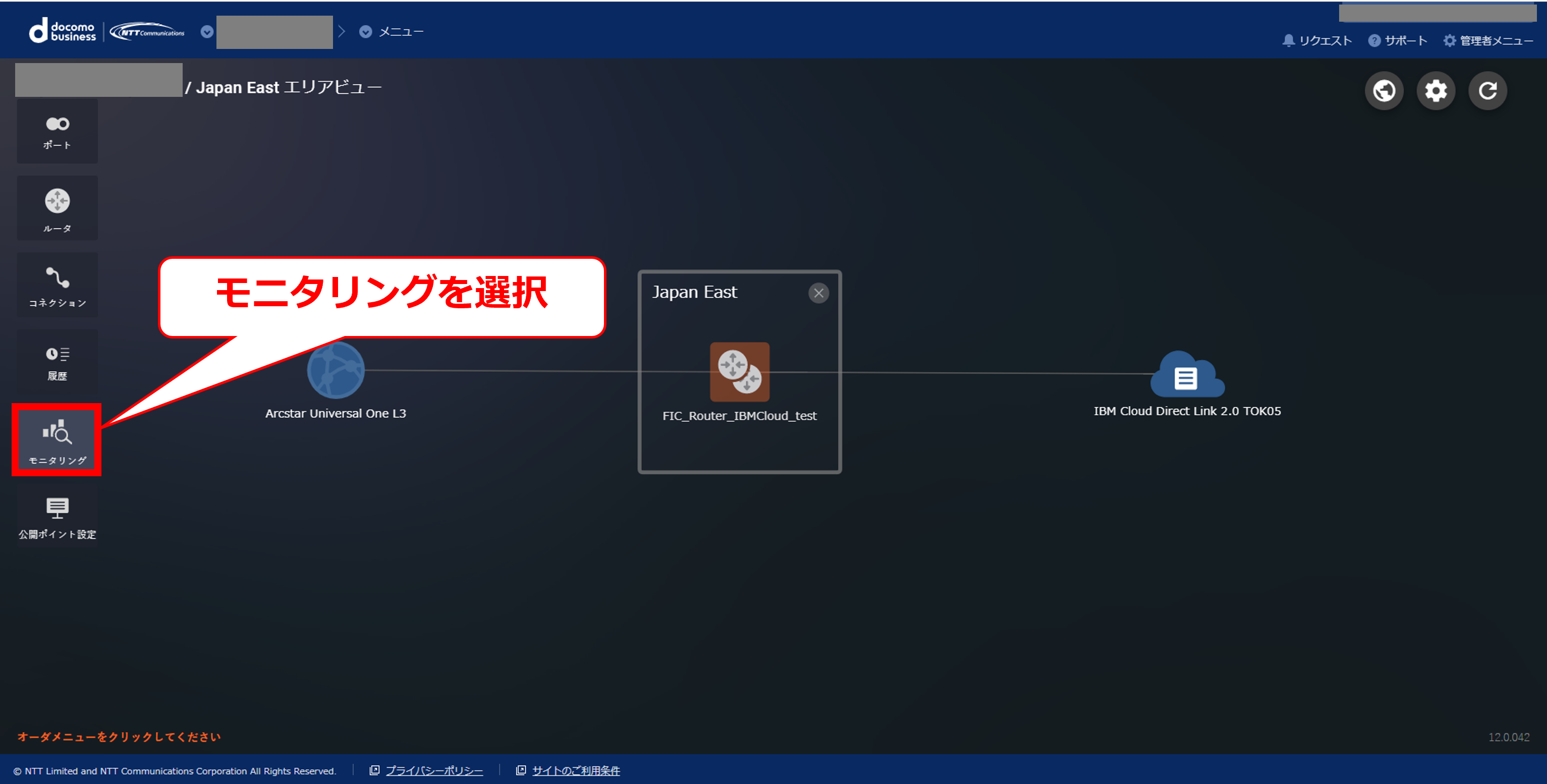Viewport: 1547px width, 784px height.
Task: Expand the tenant dropdown chevron in header
Action: click(x=206, y=32)
